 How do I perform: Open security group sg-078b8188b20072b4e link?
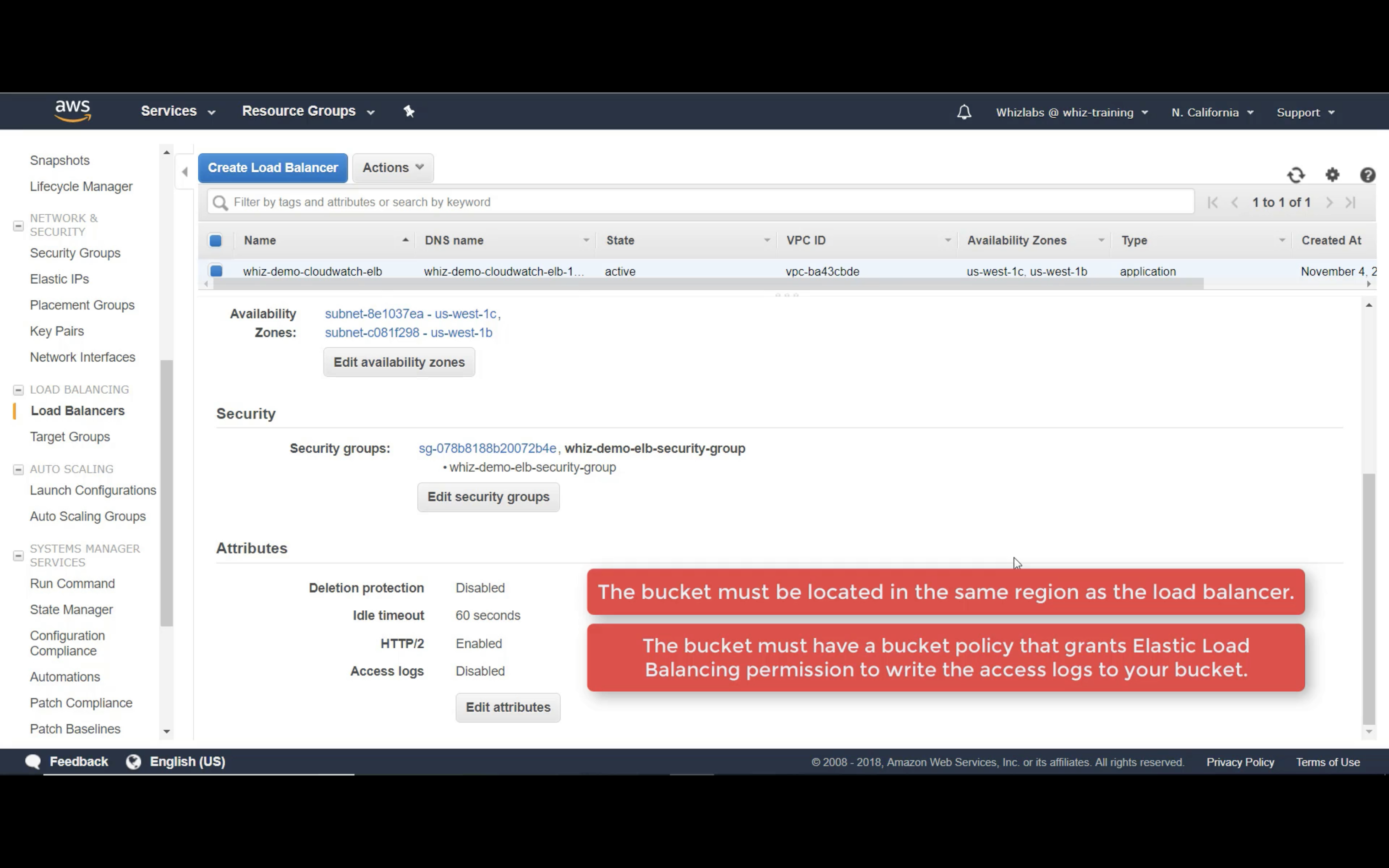487,448
